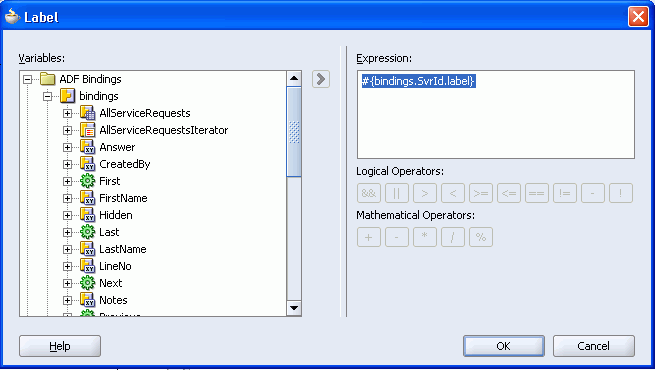
Task: Expand the First node
Action: 67,181
